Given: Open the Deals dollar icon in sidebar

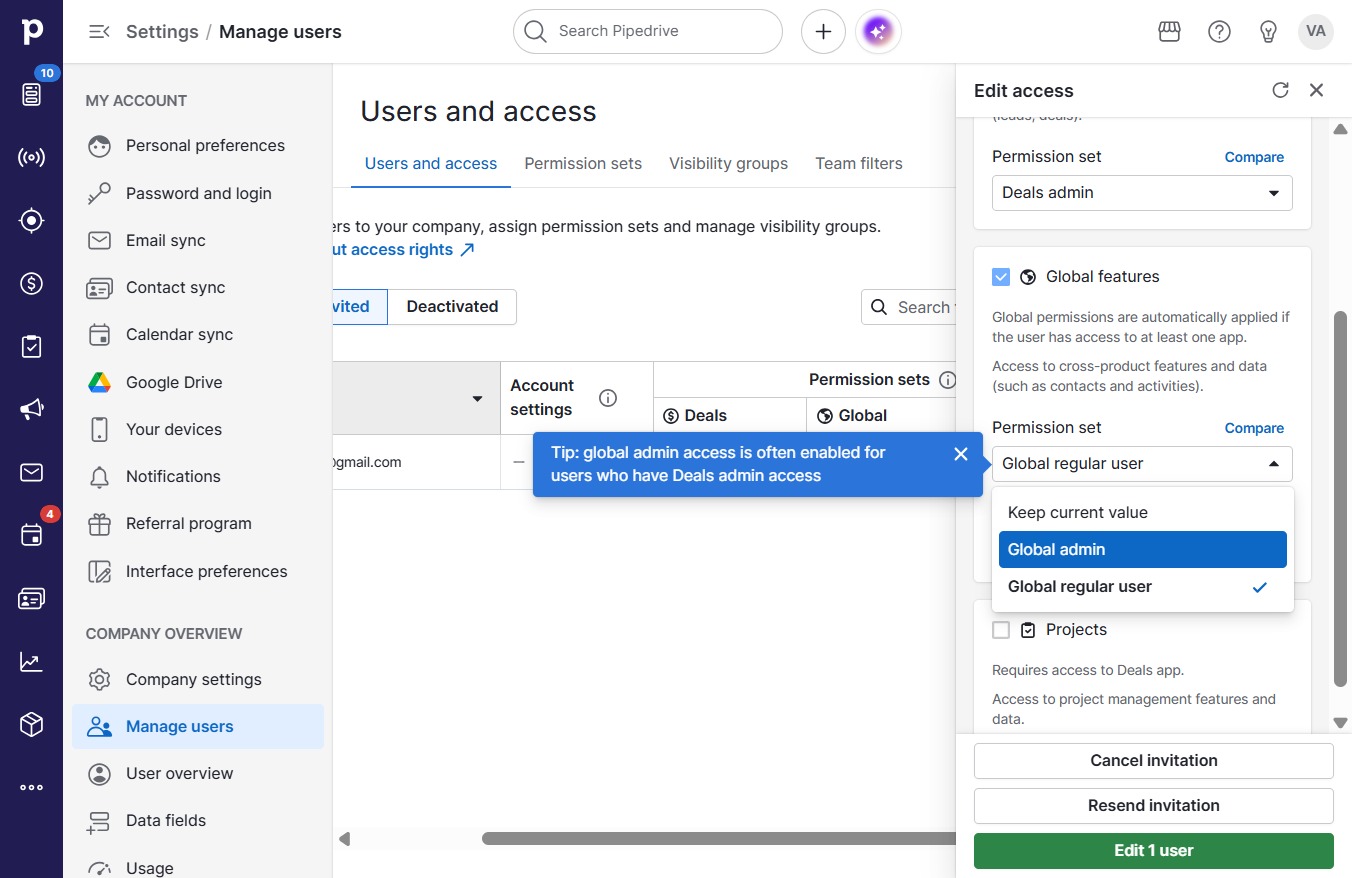Looking at the screenshot, I should click(x=32, y=284).
